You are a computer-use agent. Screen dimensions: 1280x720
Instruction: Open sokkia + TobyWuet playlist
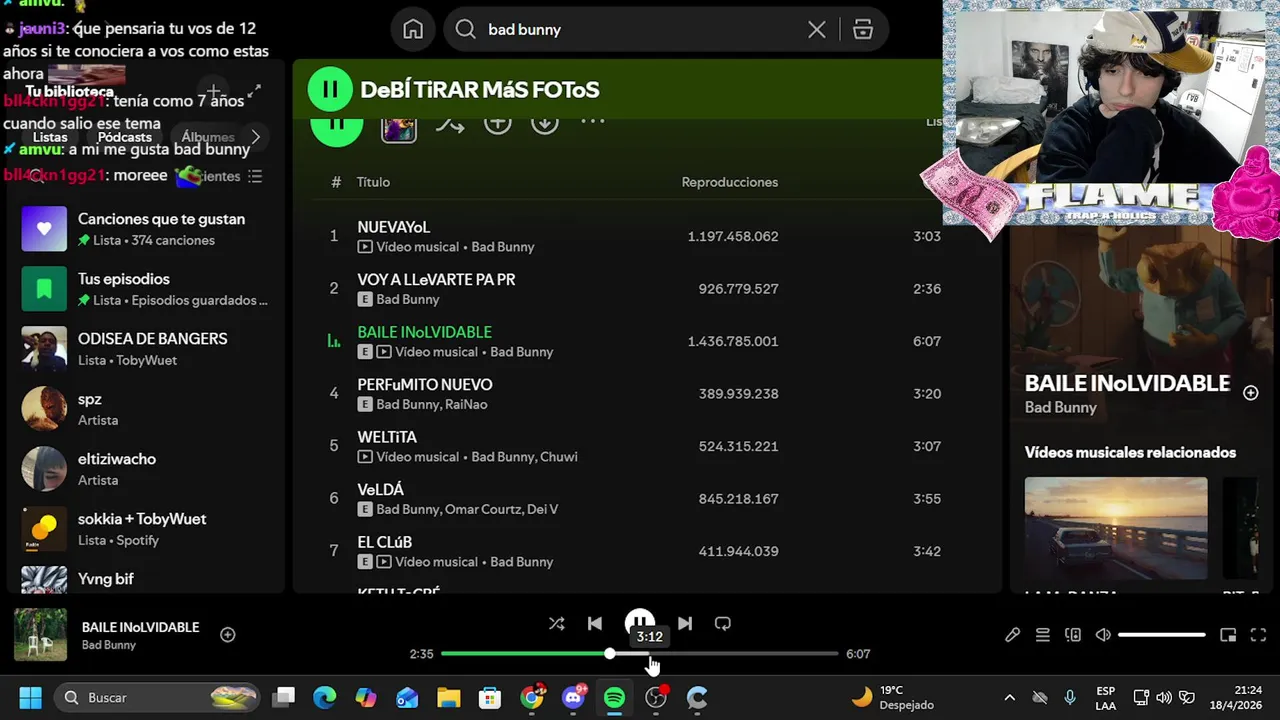point(146,529)
